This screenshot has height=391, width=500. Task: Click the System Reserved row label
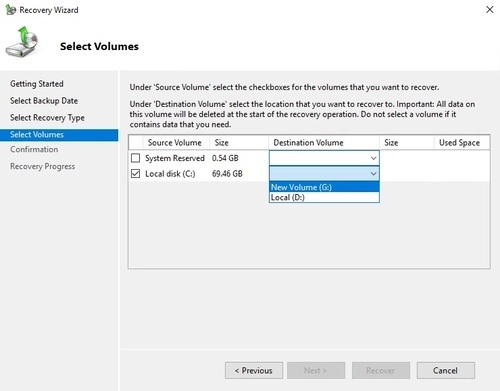tap(175, 158)
